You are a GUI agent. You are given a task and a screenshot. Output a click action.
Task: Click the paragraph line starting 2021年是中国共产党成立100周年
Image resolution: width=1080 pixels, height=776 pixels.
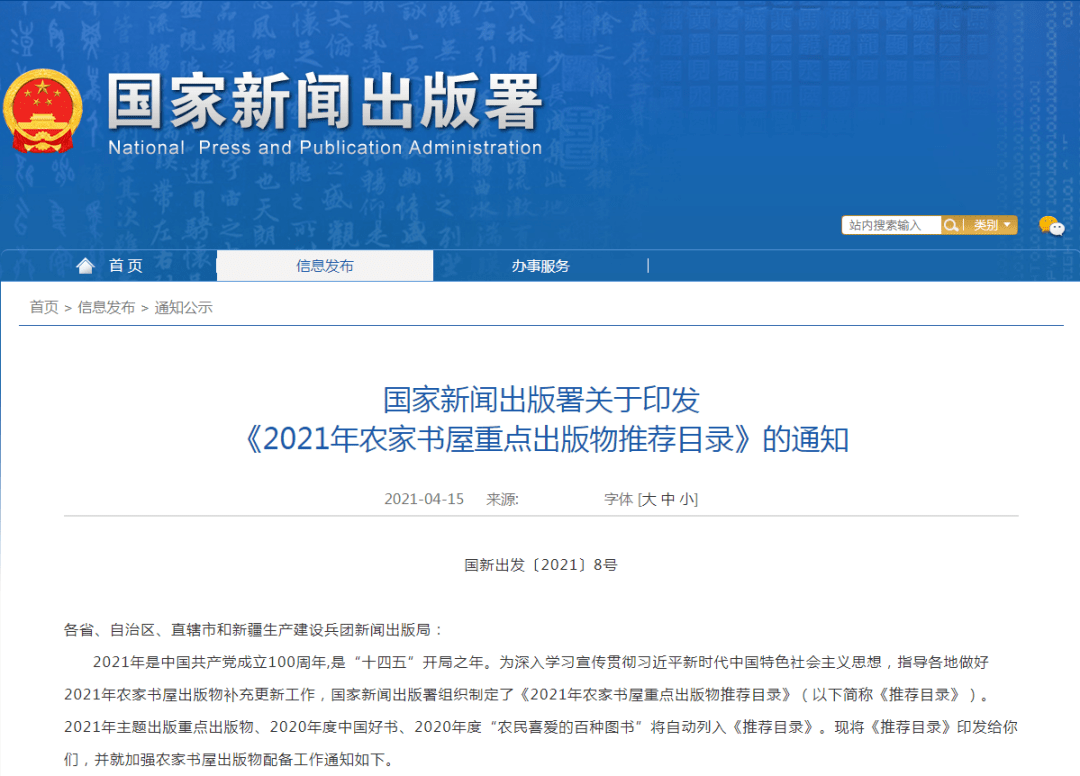[x=541, y=662]
